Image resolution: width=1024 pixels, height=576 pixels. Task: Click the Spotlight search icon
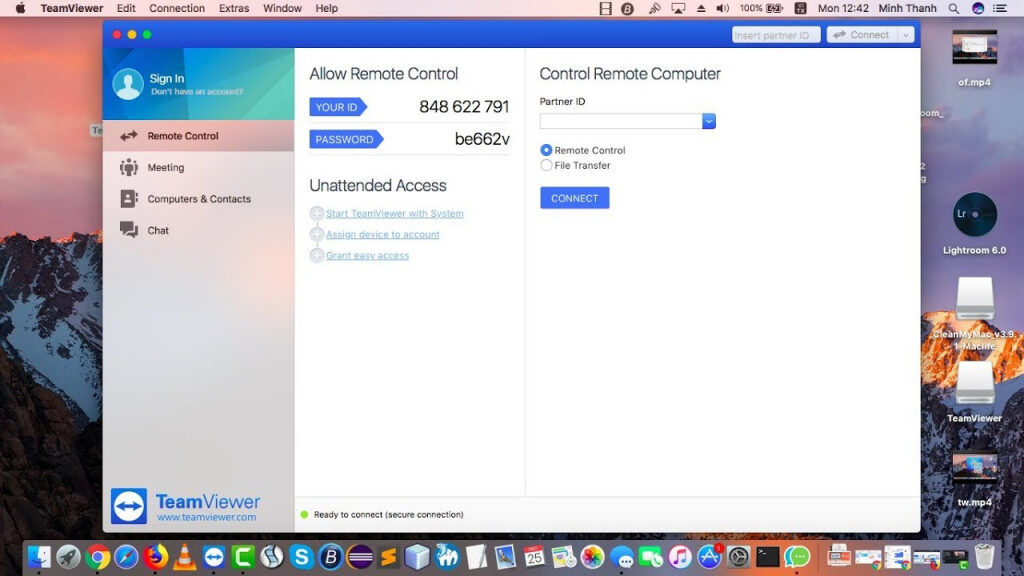click(954, 8)
